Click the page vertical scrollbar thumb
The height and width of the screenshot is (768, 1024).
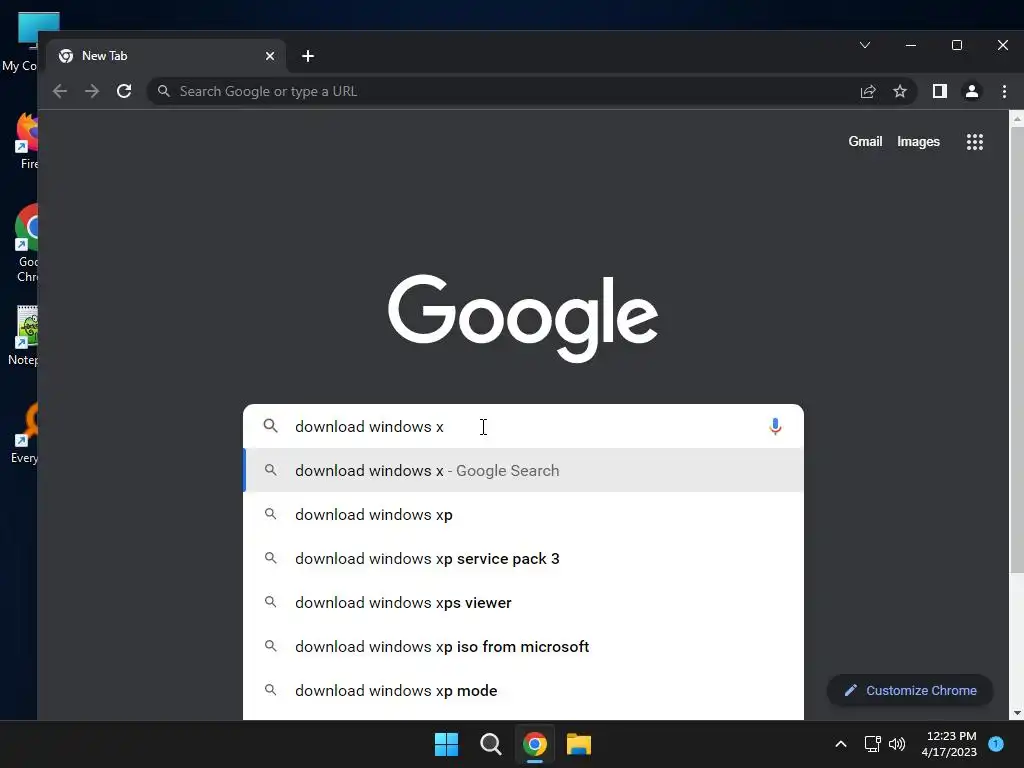coord(1016,349)
